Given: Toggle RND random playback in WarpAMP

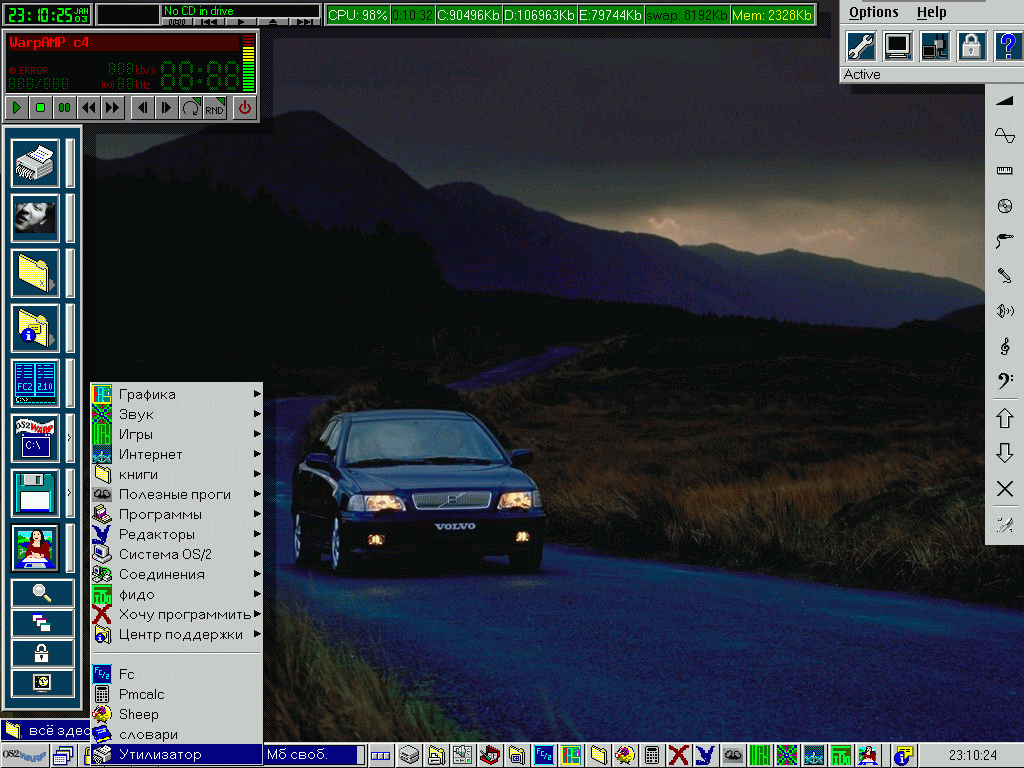Looking at the screenshot, I should [214, 108].
